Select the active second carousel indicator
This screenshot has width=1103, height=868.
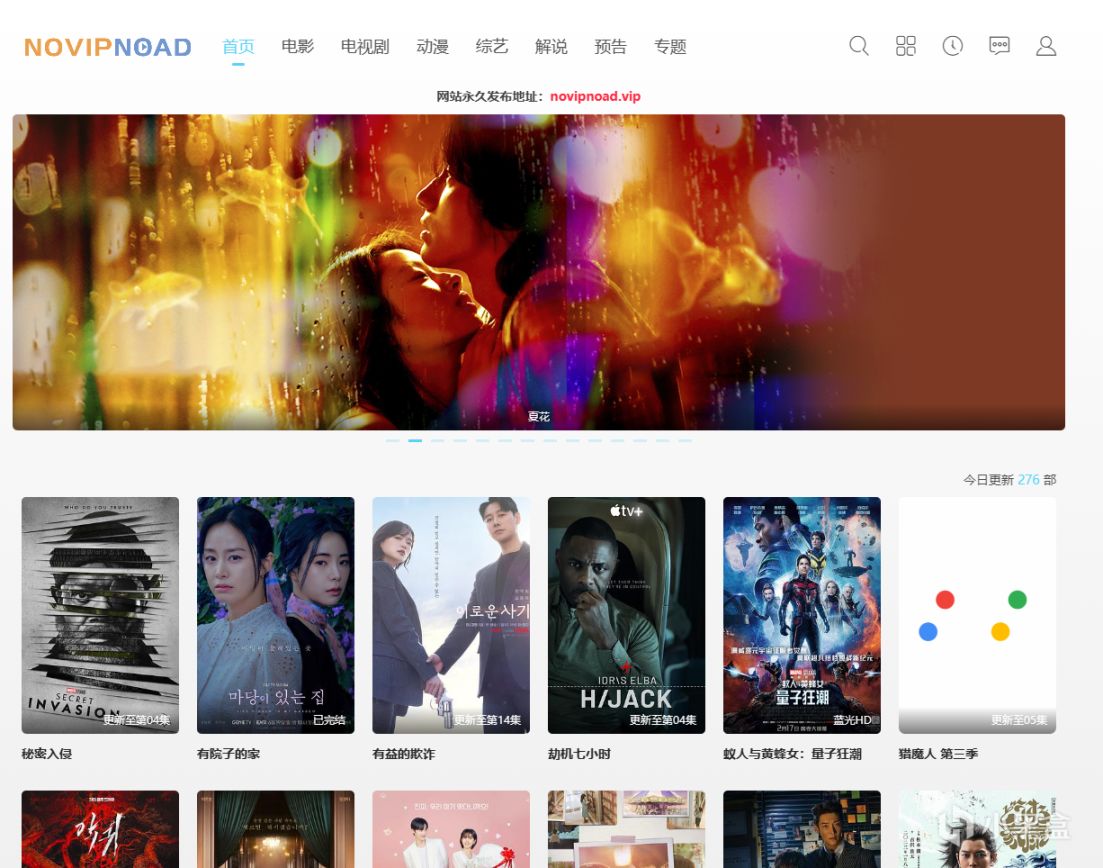(415, 440)
